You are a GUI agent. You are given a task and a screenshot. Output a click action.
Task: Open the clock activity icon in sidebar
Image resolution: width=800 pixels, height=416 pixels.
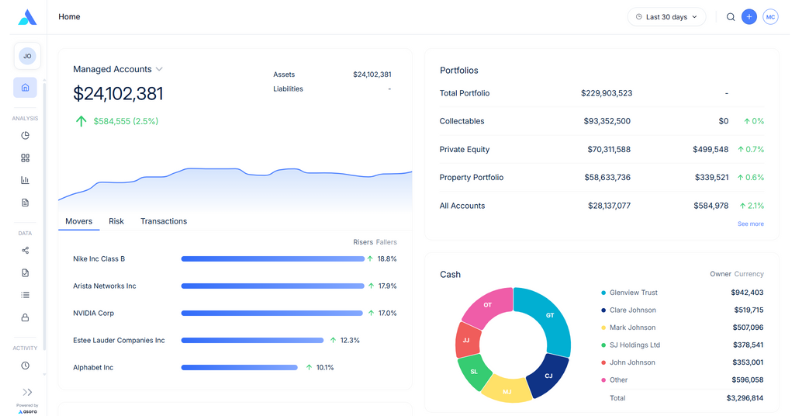(x=25, y=365)
